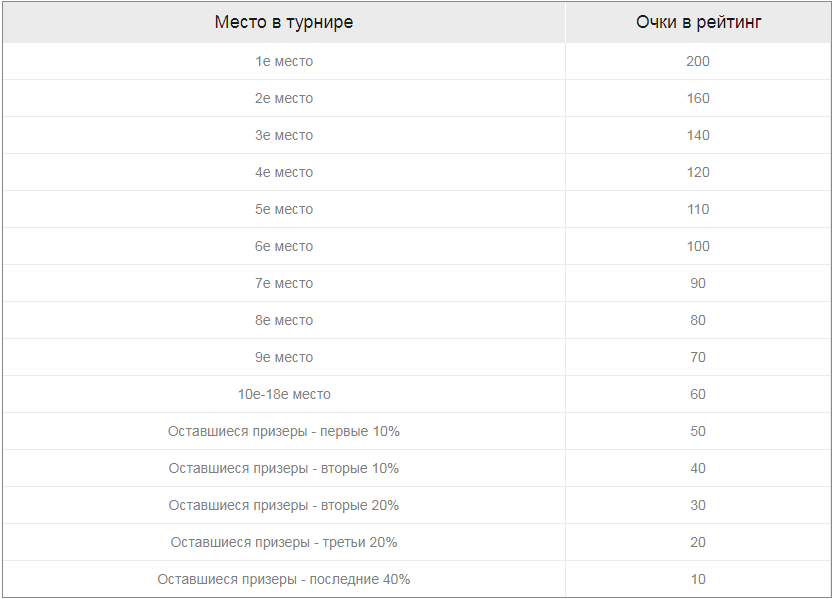Image resolution: width=833 pixels, height=599 pixels.
Task: Click the "Очки в рейтинг" column header
Action: (x=698, y=22)
